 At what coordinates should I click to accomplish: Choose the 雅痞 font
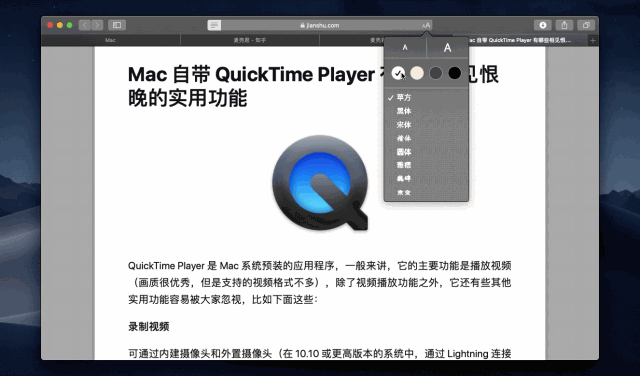[426, 165]
